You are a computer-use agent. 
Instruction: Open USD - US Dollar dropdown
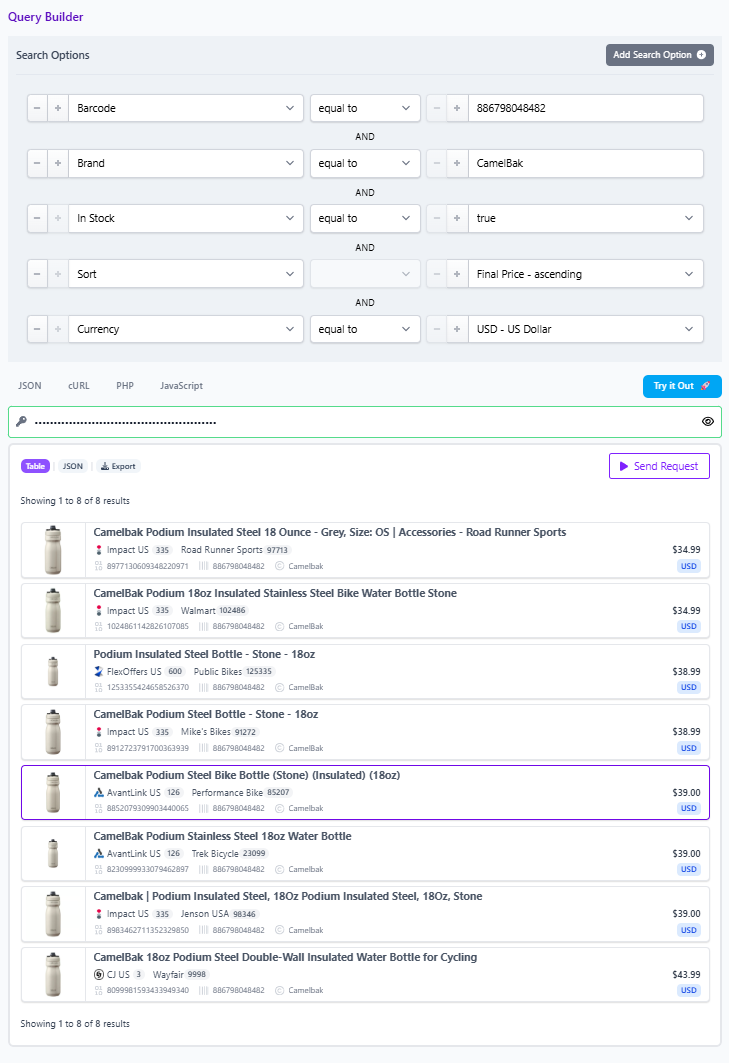pyautogui.click(x=585, y=329)
